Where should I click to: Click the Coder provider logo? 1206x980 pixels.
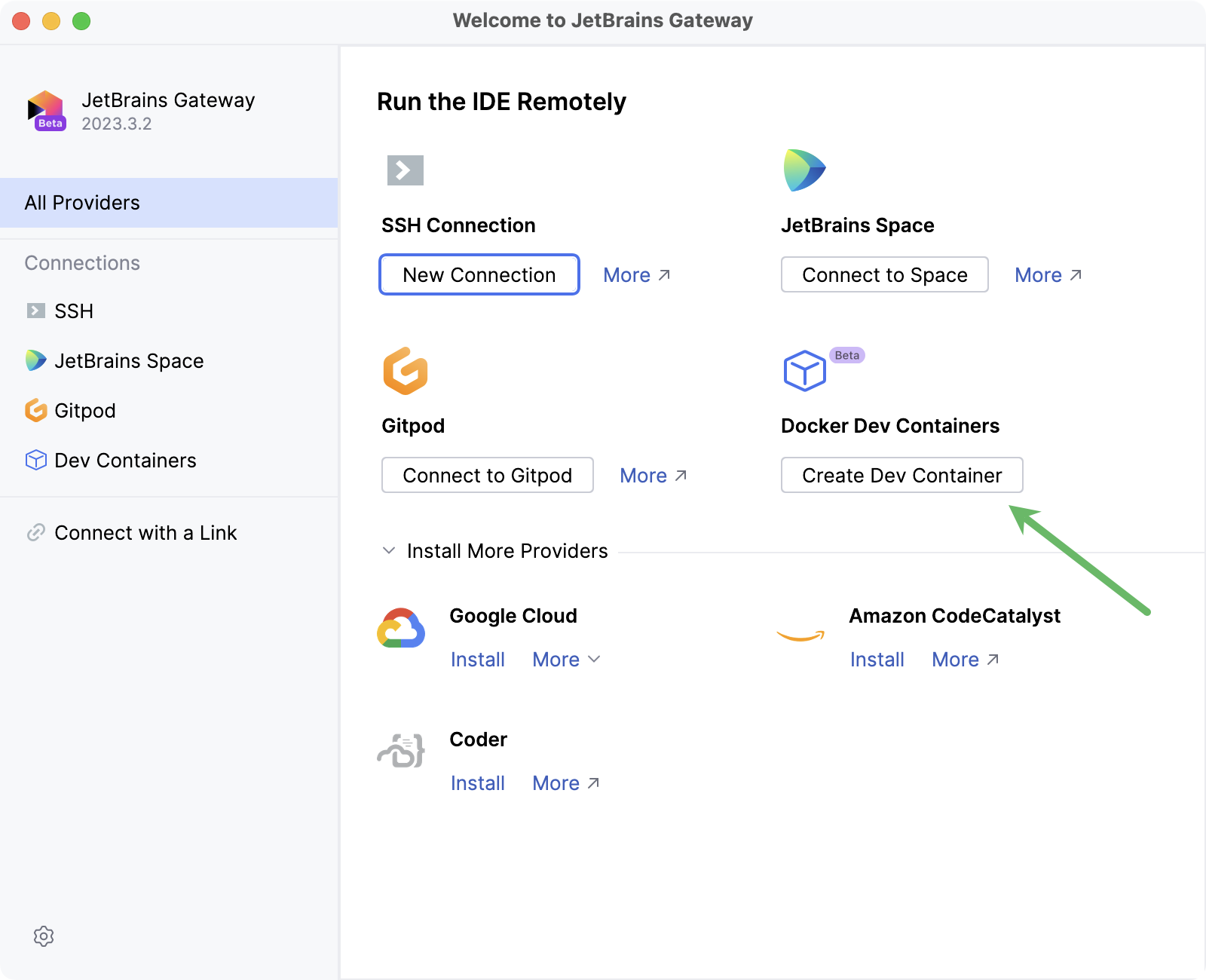click(401, 751)
